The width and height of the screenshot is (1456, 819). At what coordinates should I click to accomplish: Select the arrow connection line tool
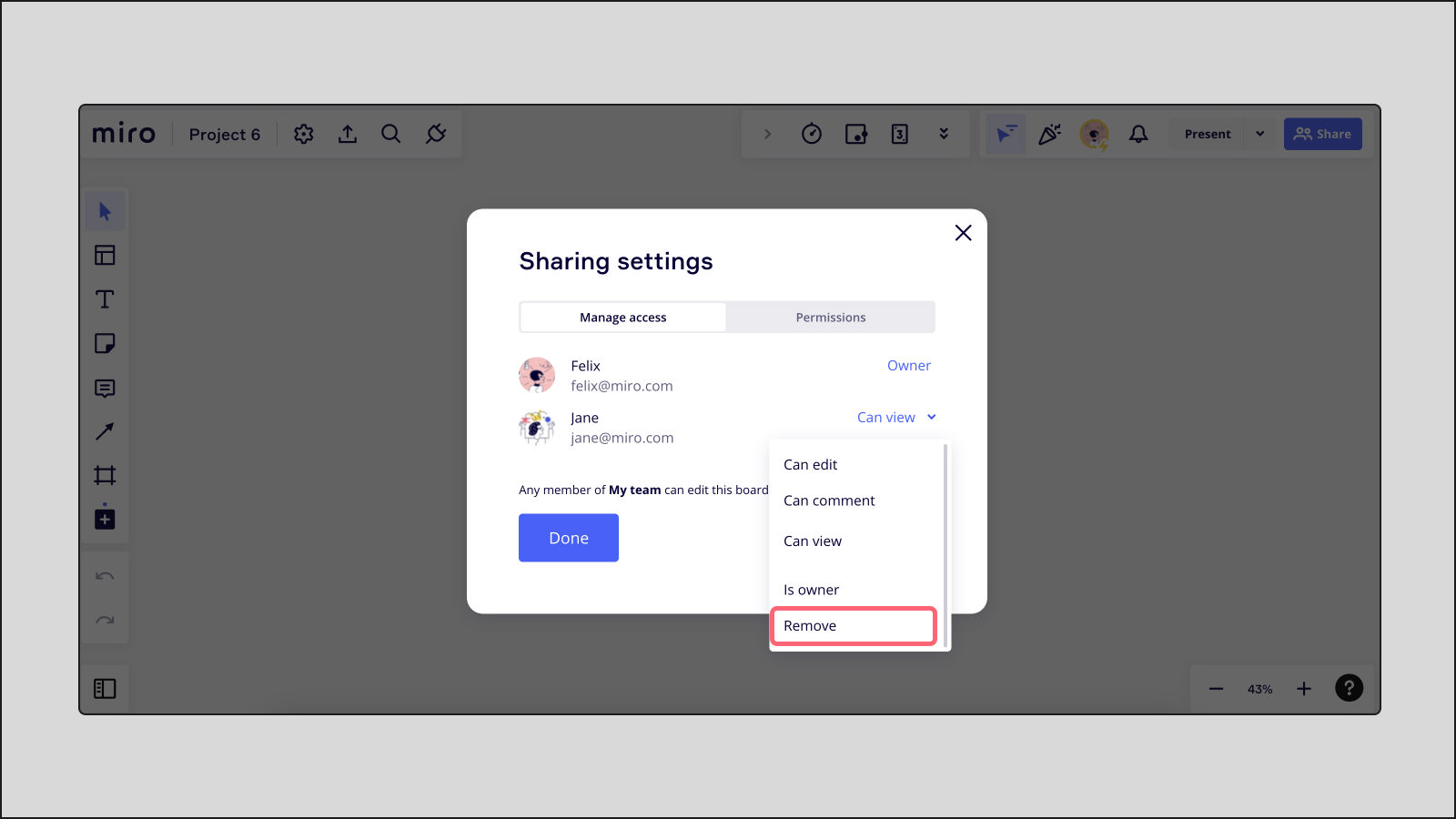pos(105,431)
